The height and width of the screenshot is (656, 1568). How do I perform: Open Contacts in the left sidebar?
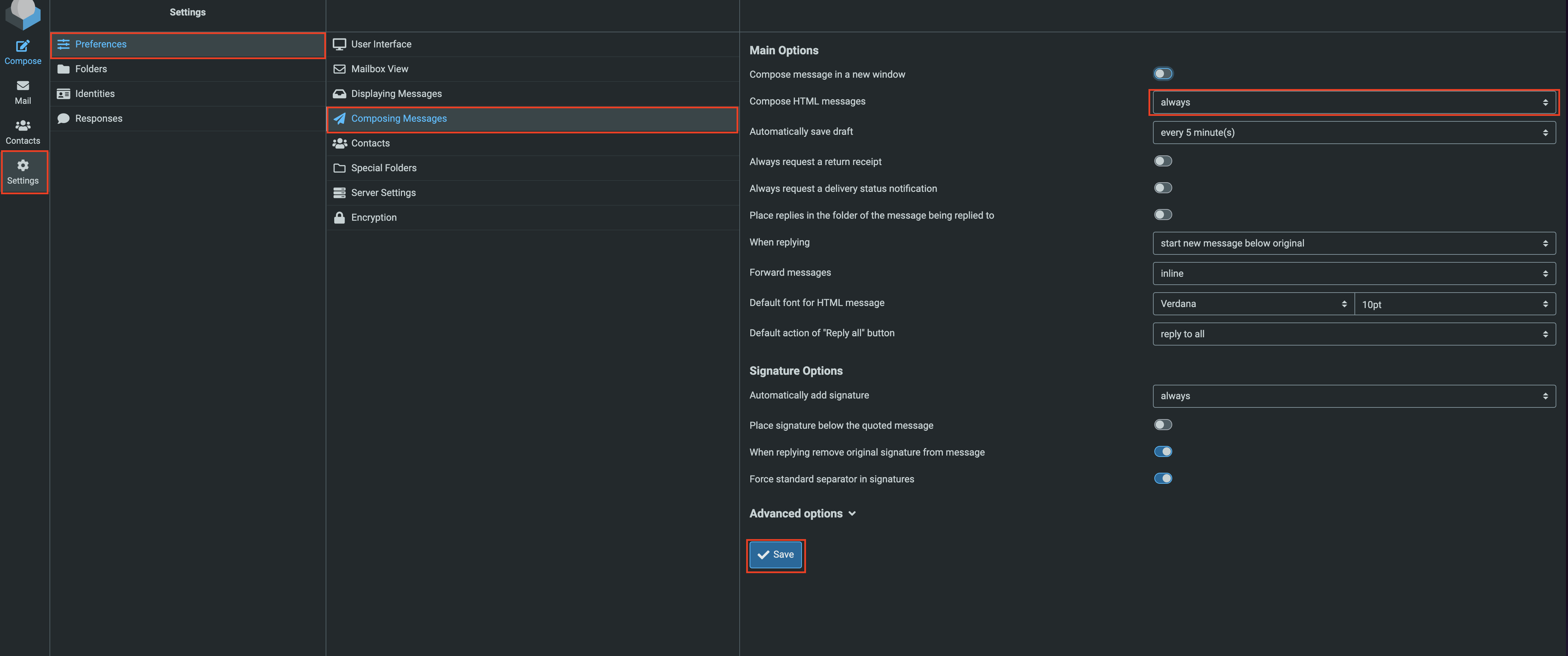click(x=23, y=132)
